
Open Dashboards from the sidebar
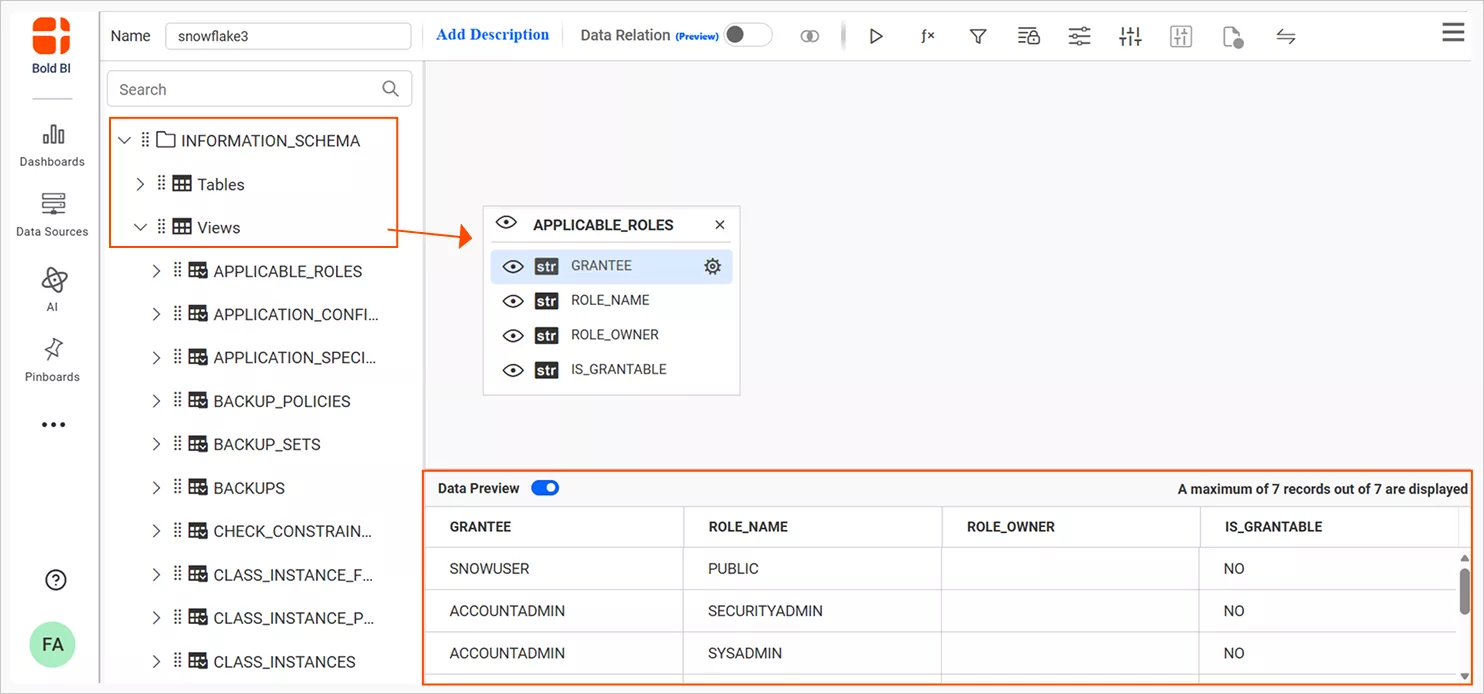[x=52, y=145]
